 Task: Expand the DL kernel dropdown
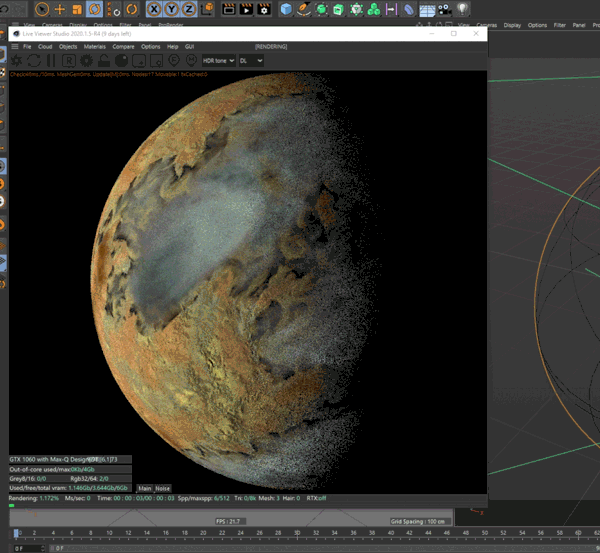(252, 61)
